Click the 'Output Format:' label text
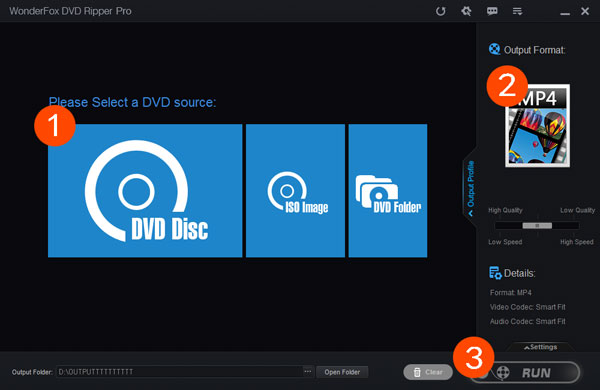 pos(535,50)
